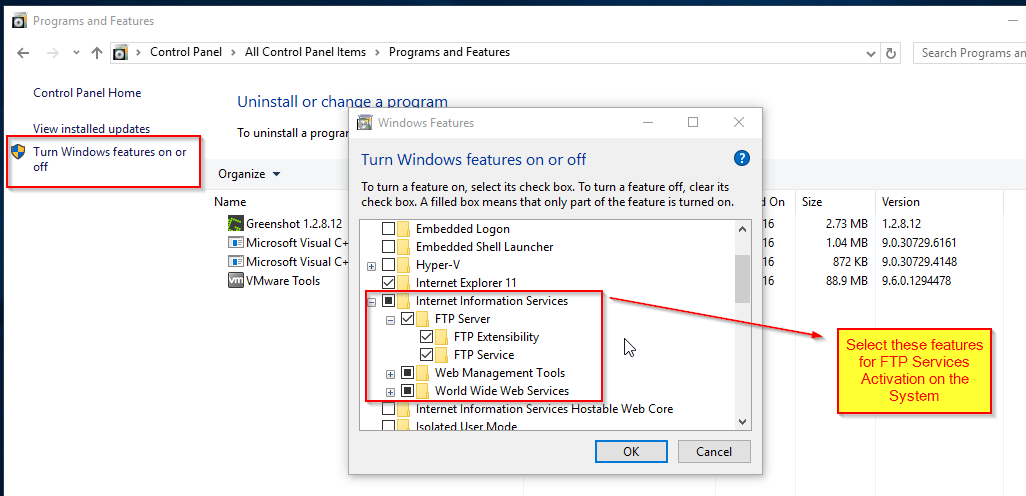This screenshot has width=1026, height=496.
Task: Sort list by Name column header
Action: (x=230, y=202)
